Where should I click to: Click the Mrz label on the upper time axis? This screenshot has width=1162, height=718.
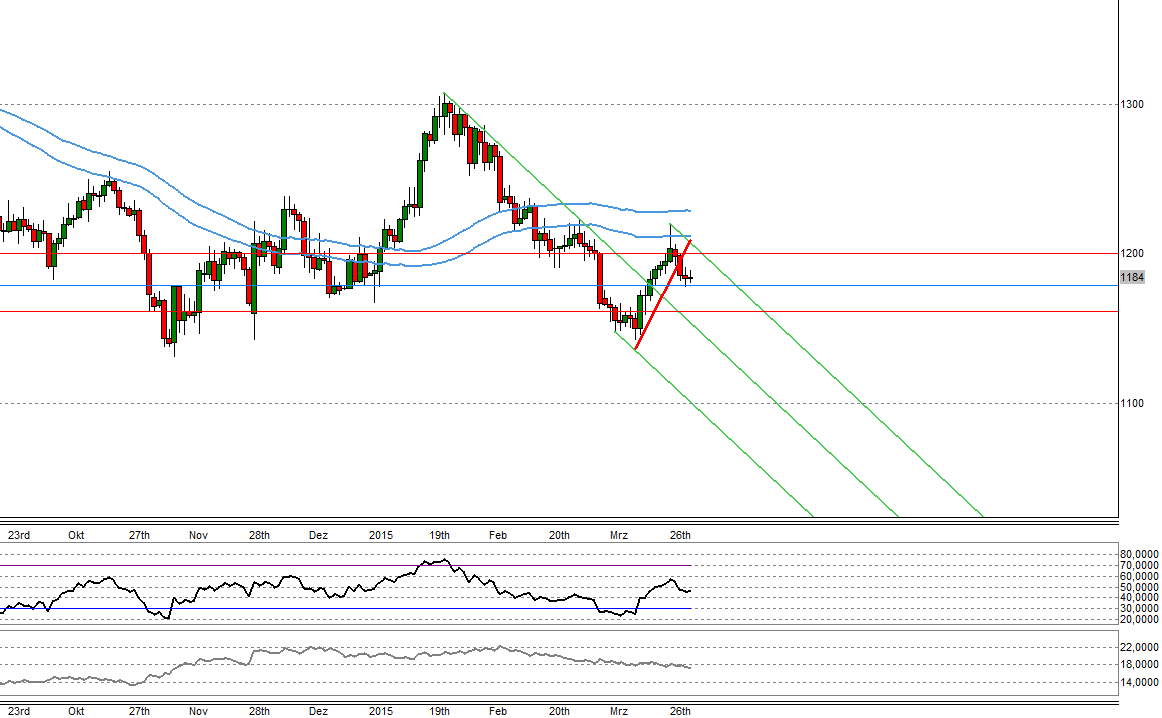(619, 535)
